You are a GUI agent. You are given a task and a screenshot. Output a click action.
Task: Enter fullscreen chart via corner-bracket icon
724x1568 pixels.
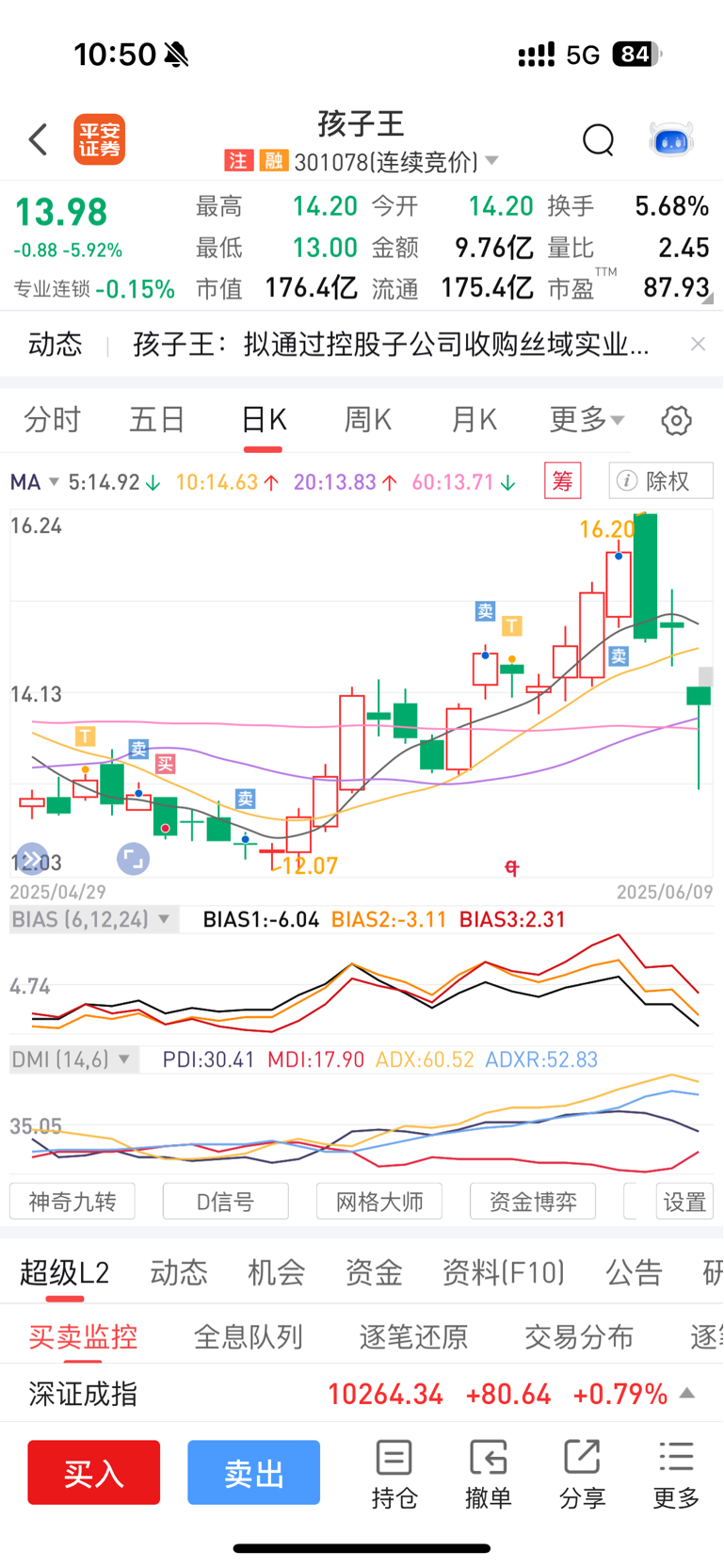pos(133,858)
